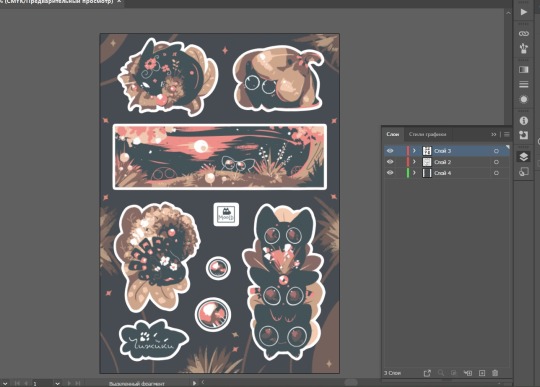The height and width of the screenshot is (387, 540).
Task: Open the Asset Export panel icon
Action: point(523,135)
